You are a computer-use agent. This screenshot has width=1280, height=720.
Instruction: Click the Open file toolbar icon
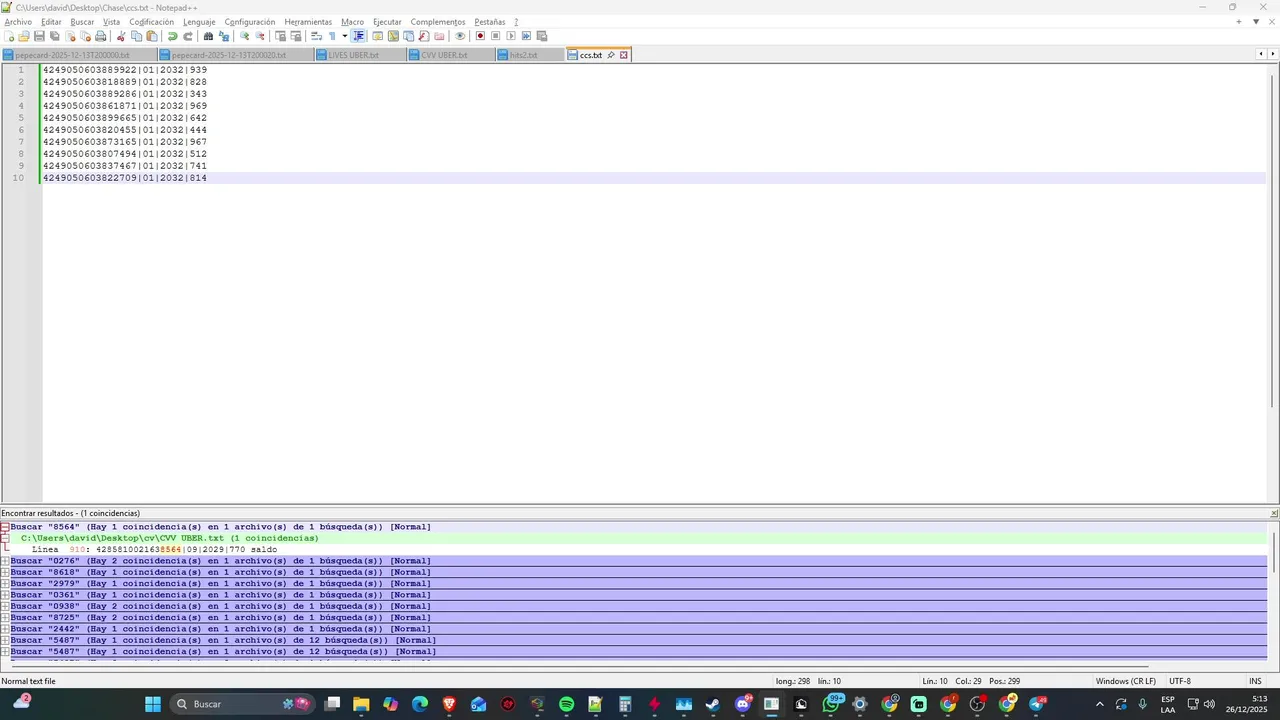pos(23,36)
